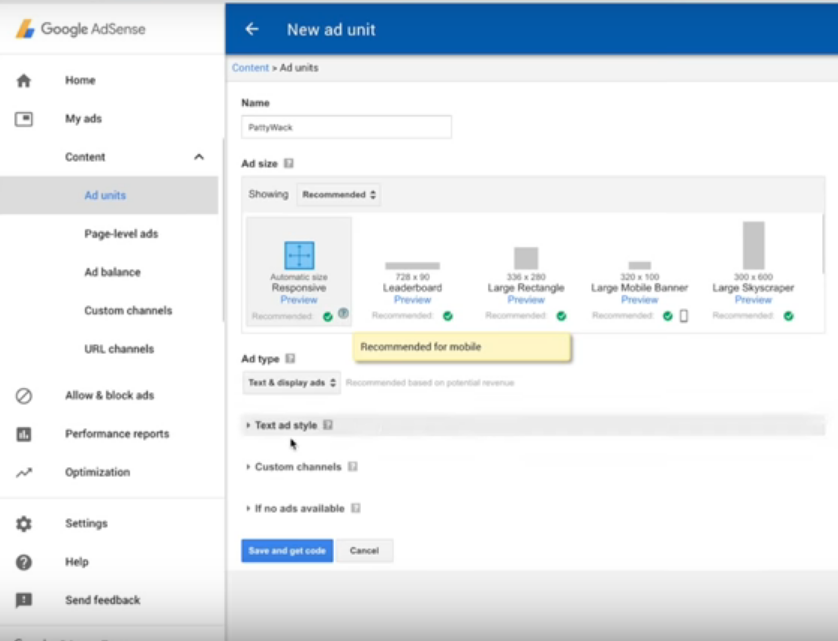Open Page-level ads in sidebar
The height and width of the screenshot is (641, 838).
tap(121, 234)
